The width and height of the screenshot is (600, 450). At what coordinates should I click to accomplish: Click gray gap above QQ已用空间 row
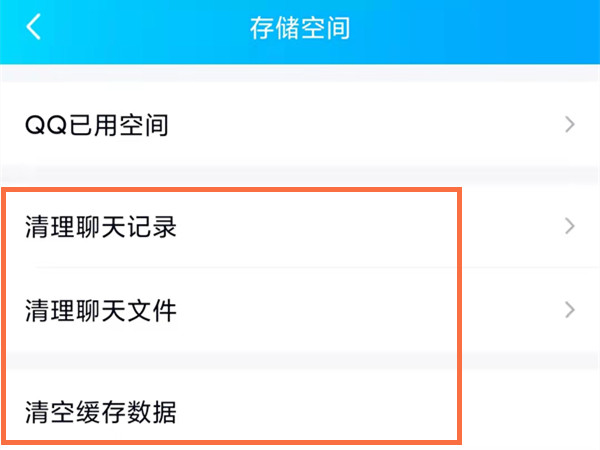click(x=300, y=73)
